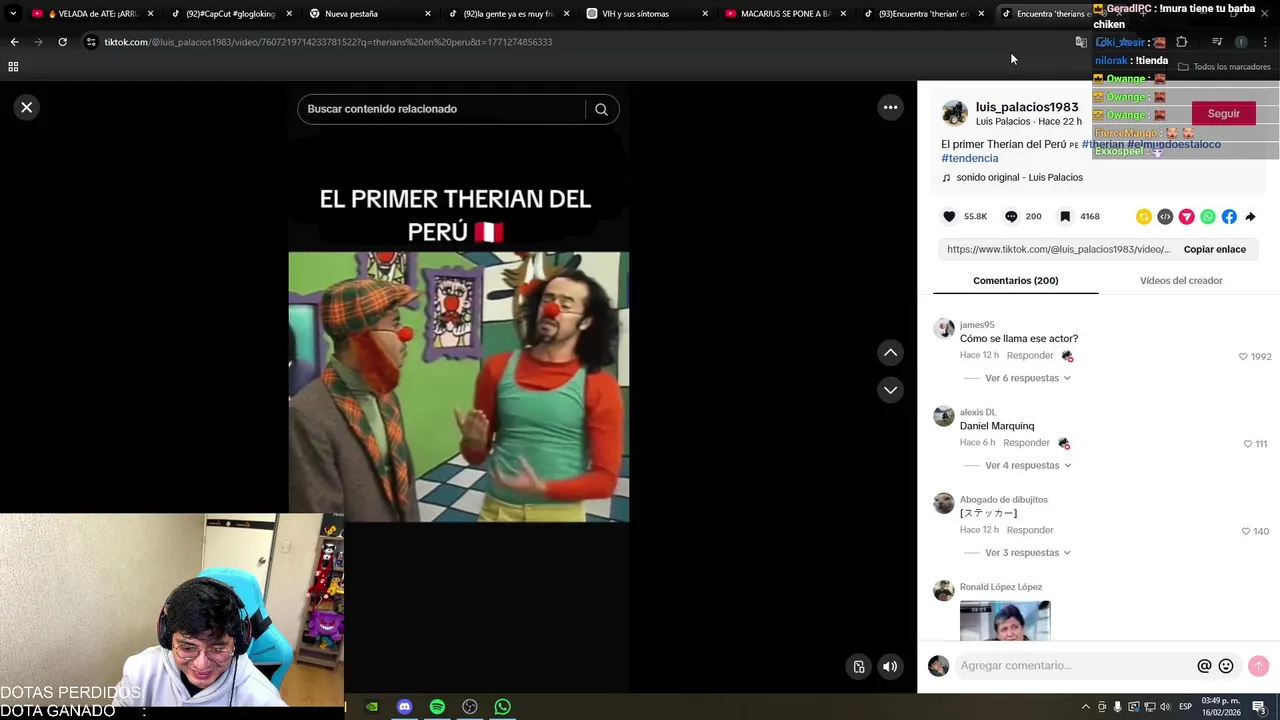Expand 'Ver 4 respuestas' under alexis DL's comment
Image resolution: width=1280 pixels, height=720 pixels.
1027,465
